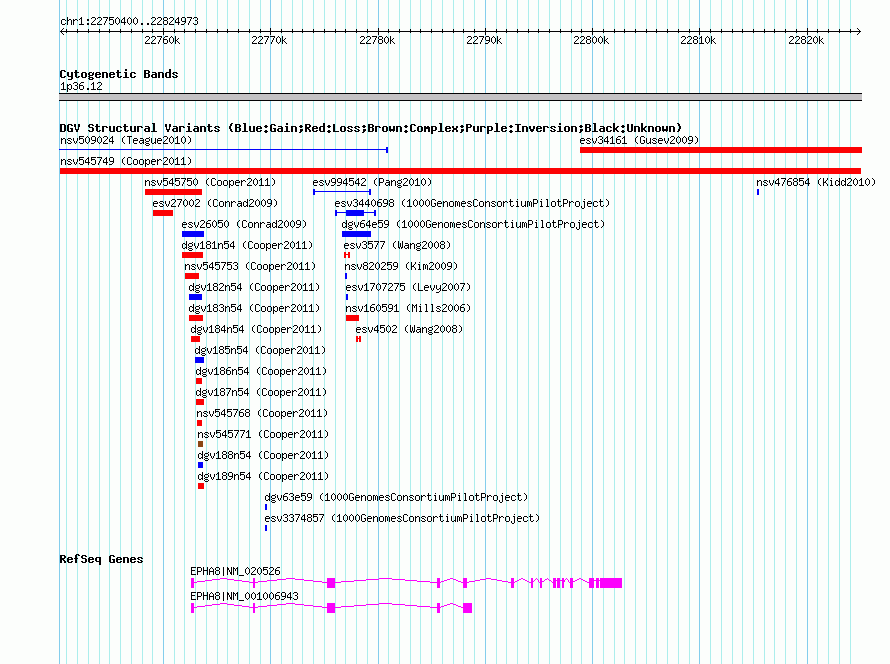Open nsv820259 (Kim2009) label

(401, 266)
